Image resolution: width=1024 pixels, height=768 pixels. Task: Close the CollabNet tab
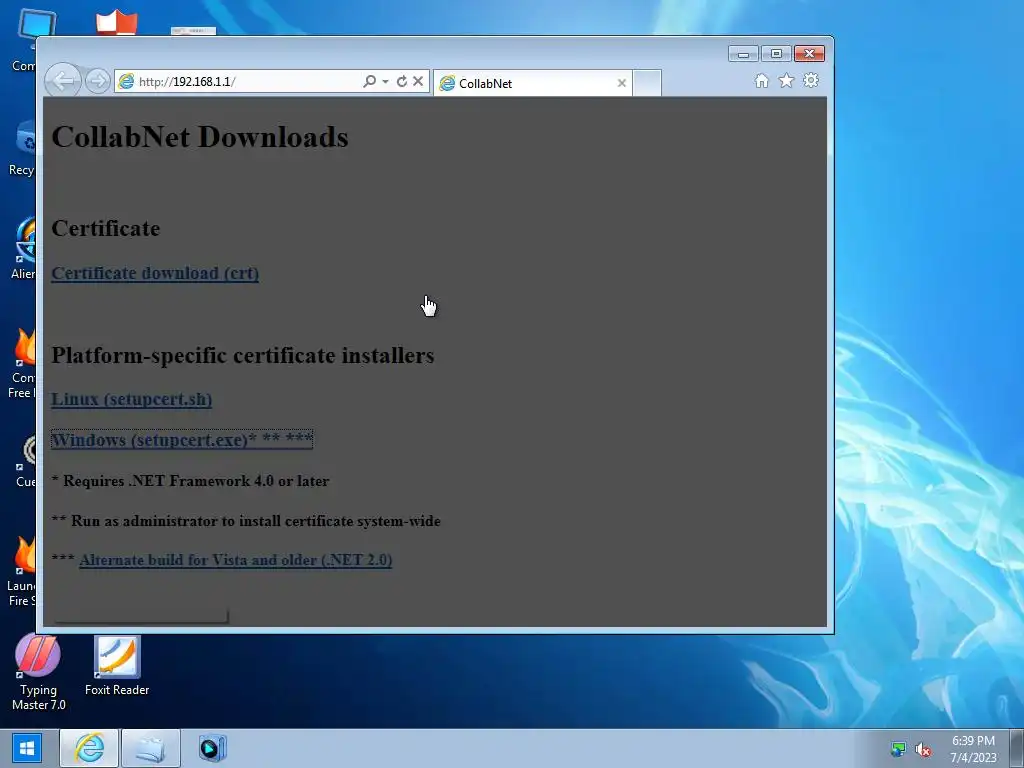tap(622, 83)
